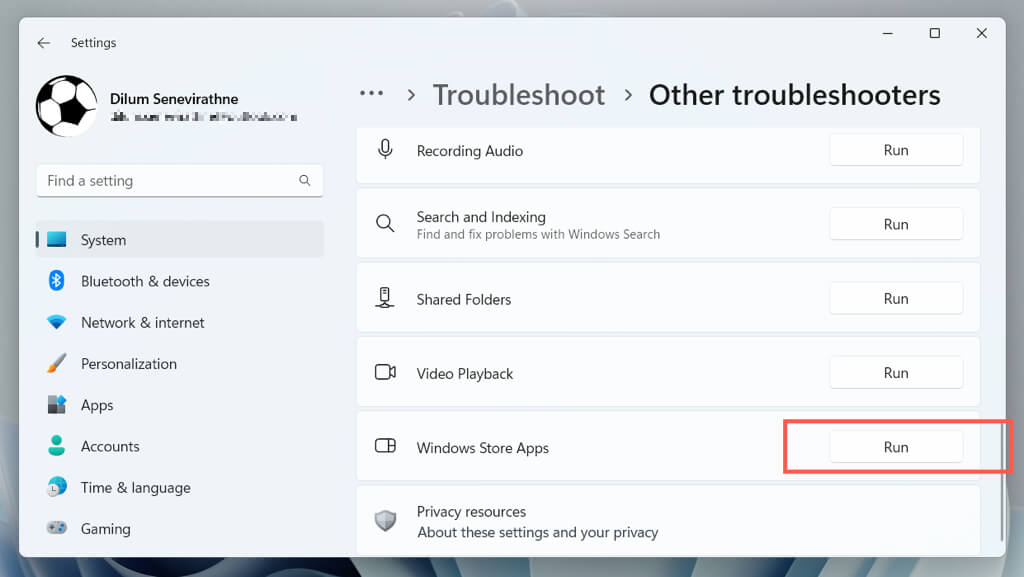Click the back arrow in Settings
The width and height of the screenshot is (1024, 577).
click(43, 43)
